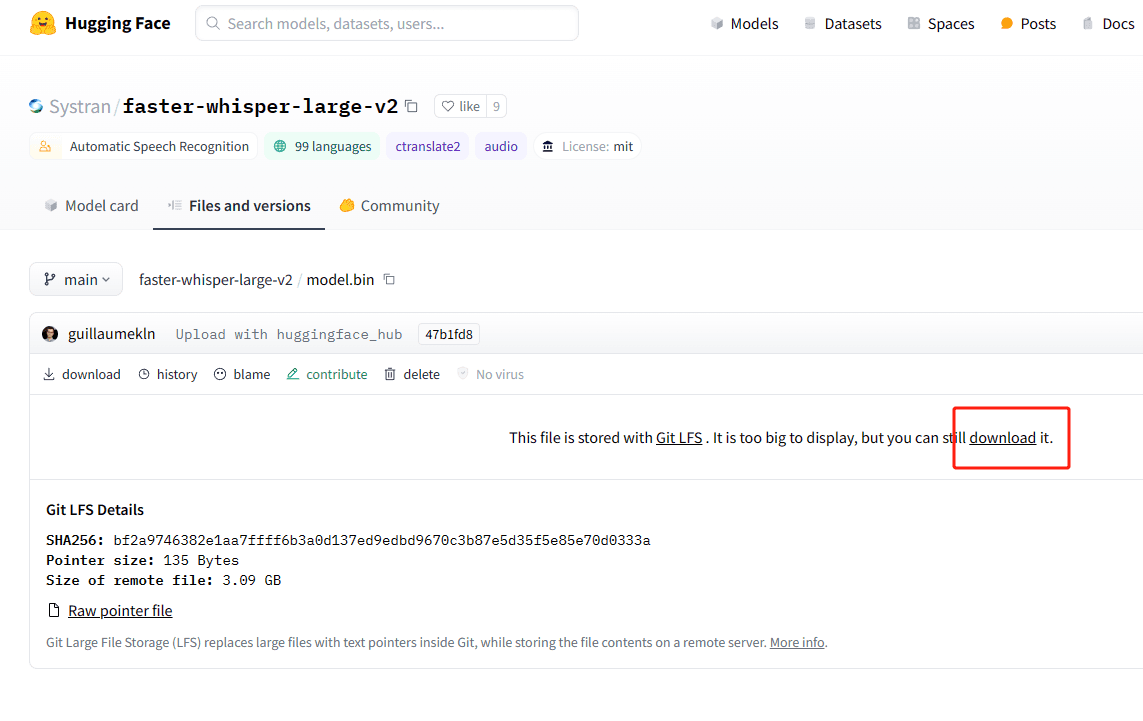Click the No virus shield badge
The image size is (1143, 721).
[x=490, y=373]
